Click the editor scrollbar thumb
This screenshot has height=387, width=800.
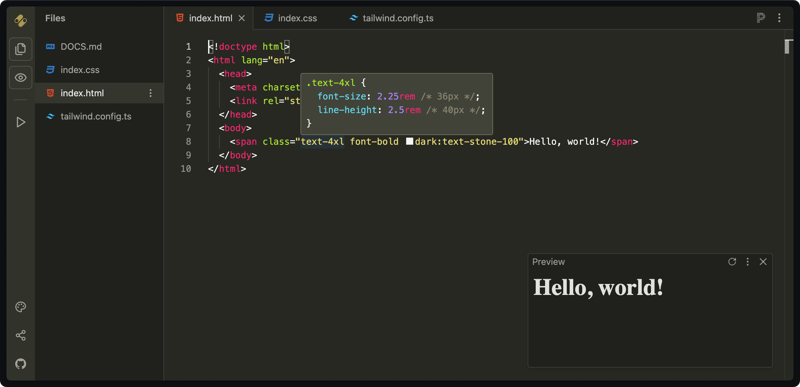point(788,46)
